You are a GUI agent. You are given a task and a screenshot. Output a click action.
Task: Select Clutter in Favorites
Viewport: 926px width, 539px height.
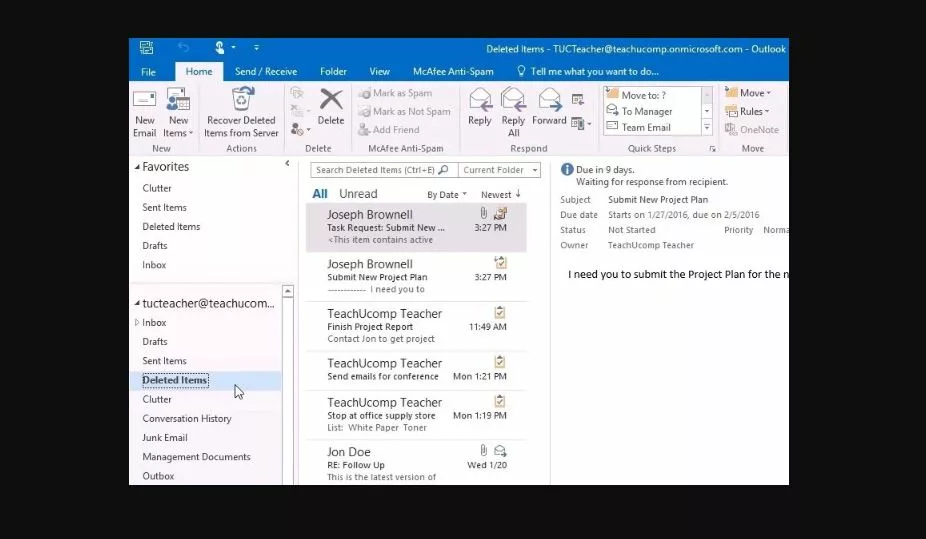point(156,188)
